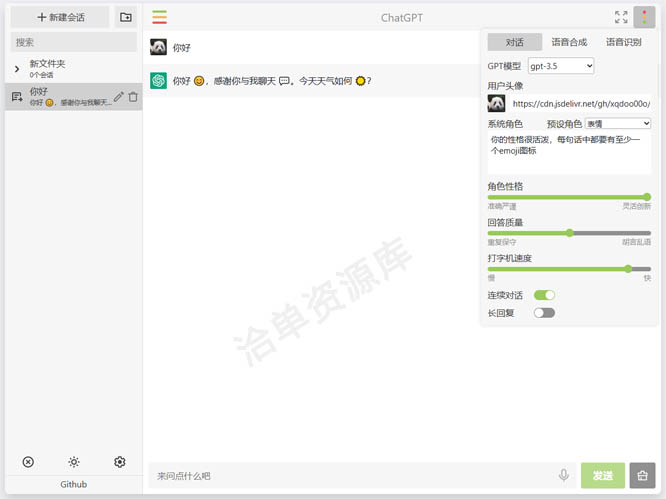Viewport: 666px width, 499px height.
Task: Click the conversation list icon beside 你好
Action: pyautogui.click(x=17, y=97)
